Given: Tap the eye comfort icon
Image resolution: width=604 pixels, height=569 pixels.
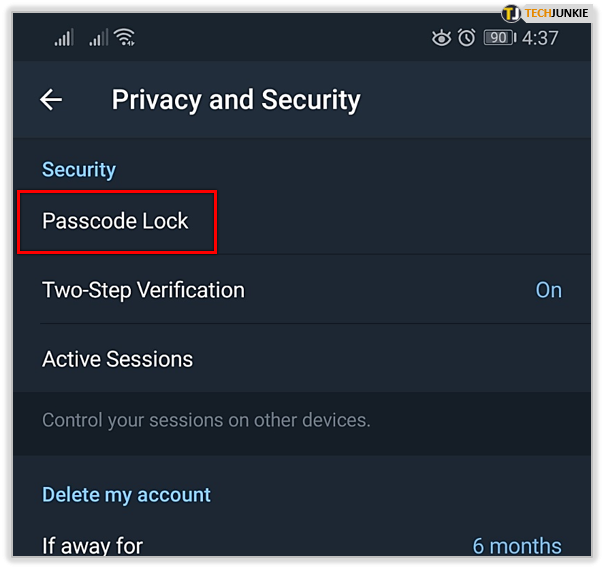Looking at the screenshot, I should click(441, 38).
